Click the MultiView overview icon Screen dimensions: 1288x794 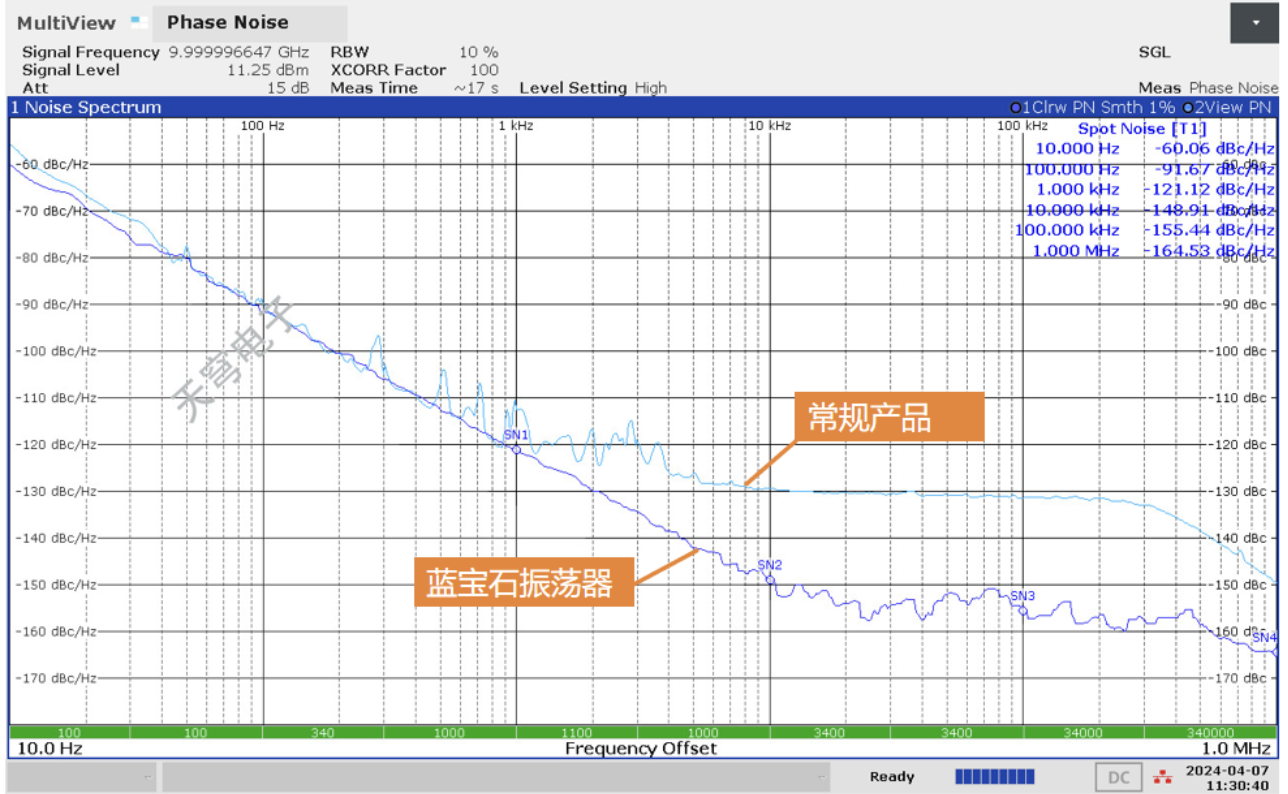point(139,21)
